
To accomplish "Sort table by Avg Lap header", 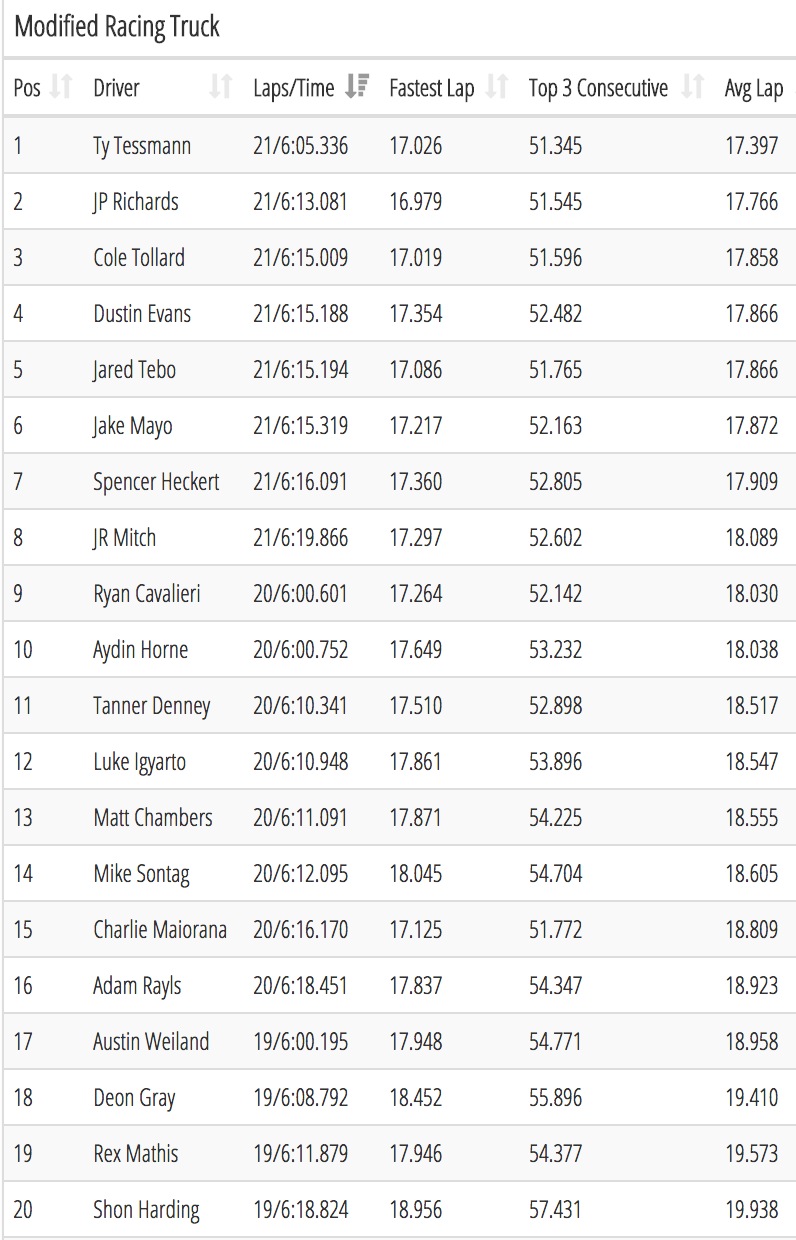I will 753,88.
